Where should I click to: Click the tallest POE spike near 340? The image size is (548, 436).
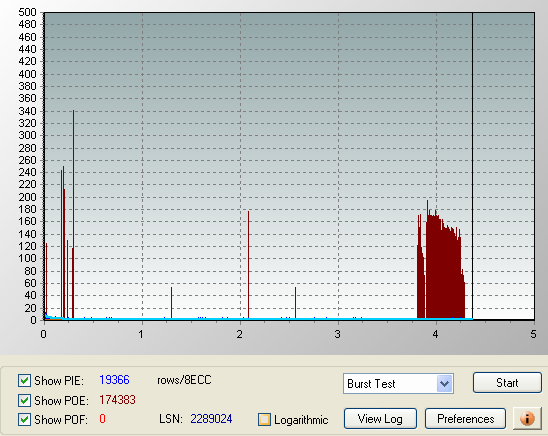coord(73,214)
